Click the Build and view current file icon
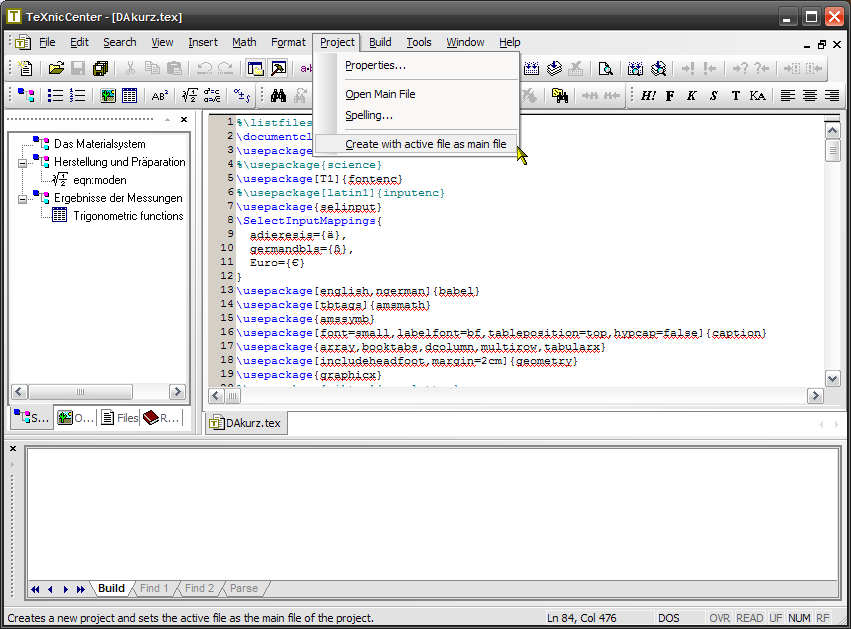The height and width of the screenshot is (629, 851). [x=636, y=68]
